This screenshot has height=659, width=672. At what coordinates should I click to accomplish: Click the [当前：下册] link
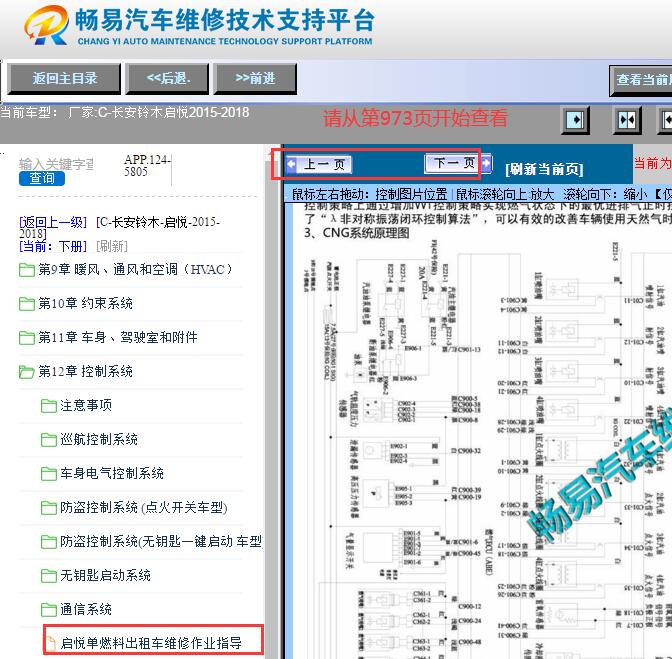[x=53, y=246]
